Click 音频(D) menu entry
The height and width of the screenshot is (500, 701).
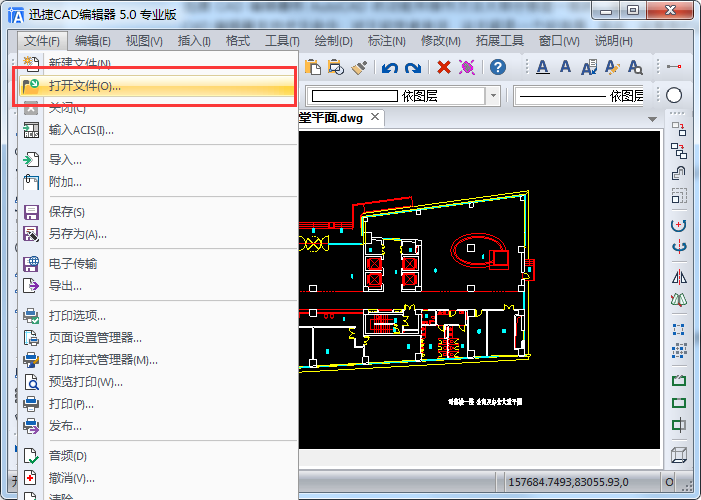point(157,456)
